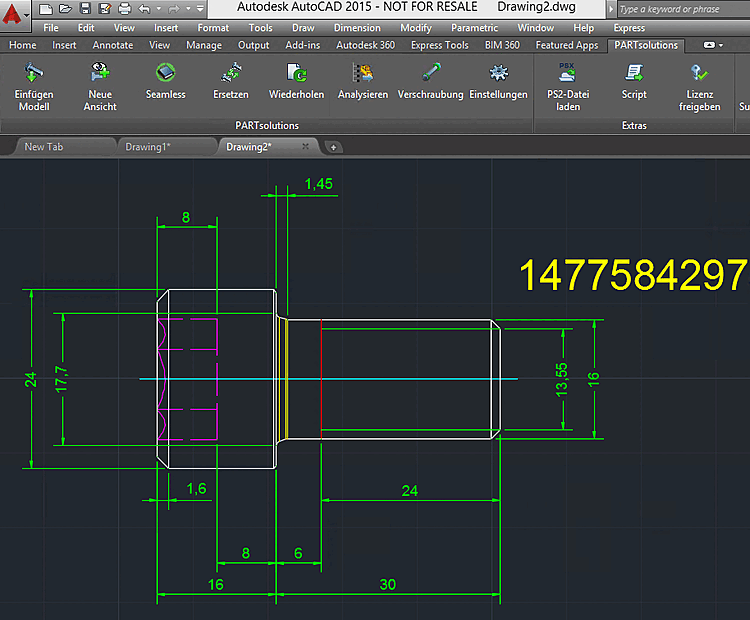Switch to the Drawing1* document tab
This screenshot has width=750, height=620.
point(148,146)
